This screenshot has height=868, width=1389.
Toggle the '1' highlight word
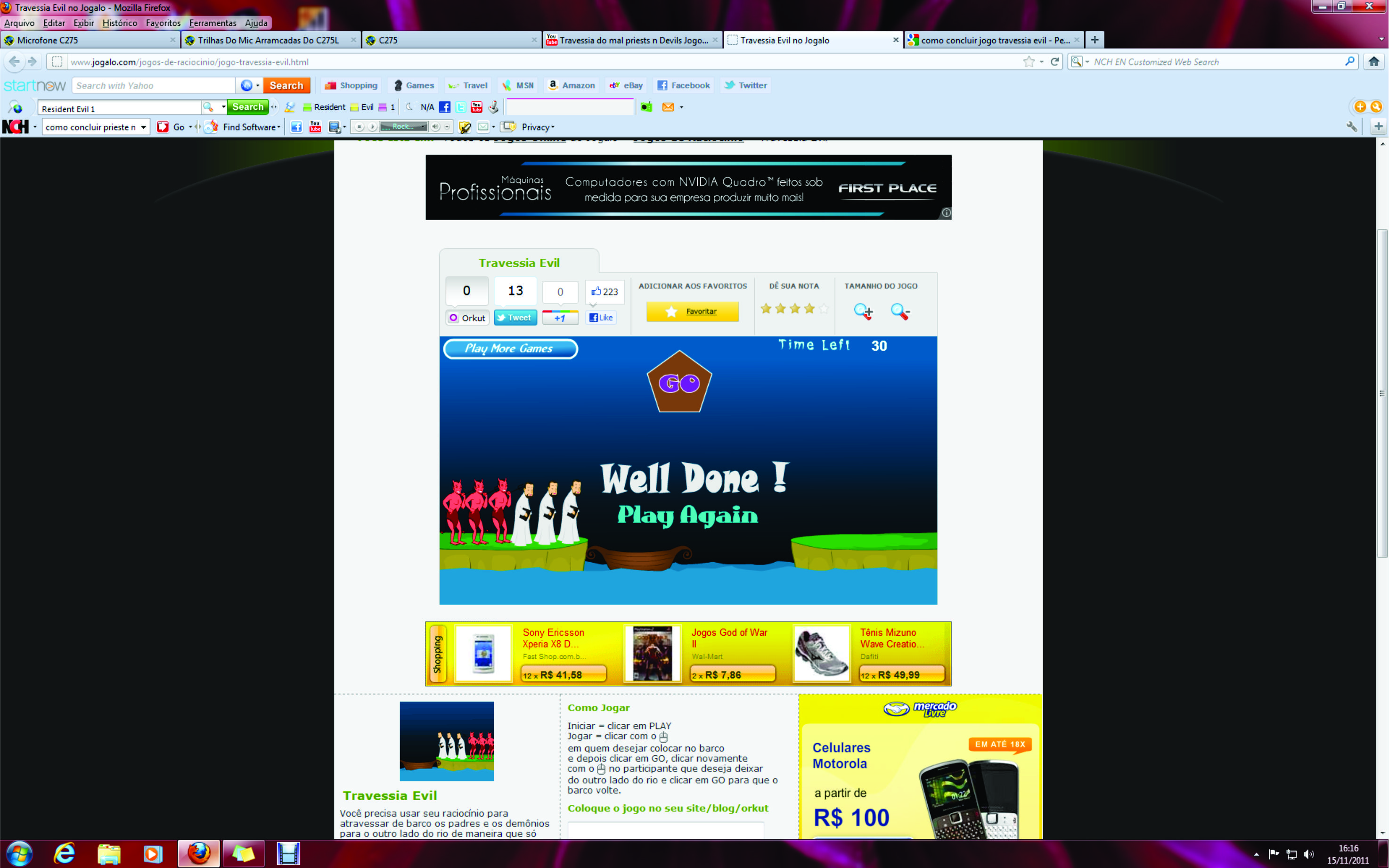(x=387, y=107)
